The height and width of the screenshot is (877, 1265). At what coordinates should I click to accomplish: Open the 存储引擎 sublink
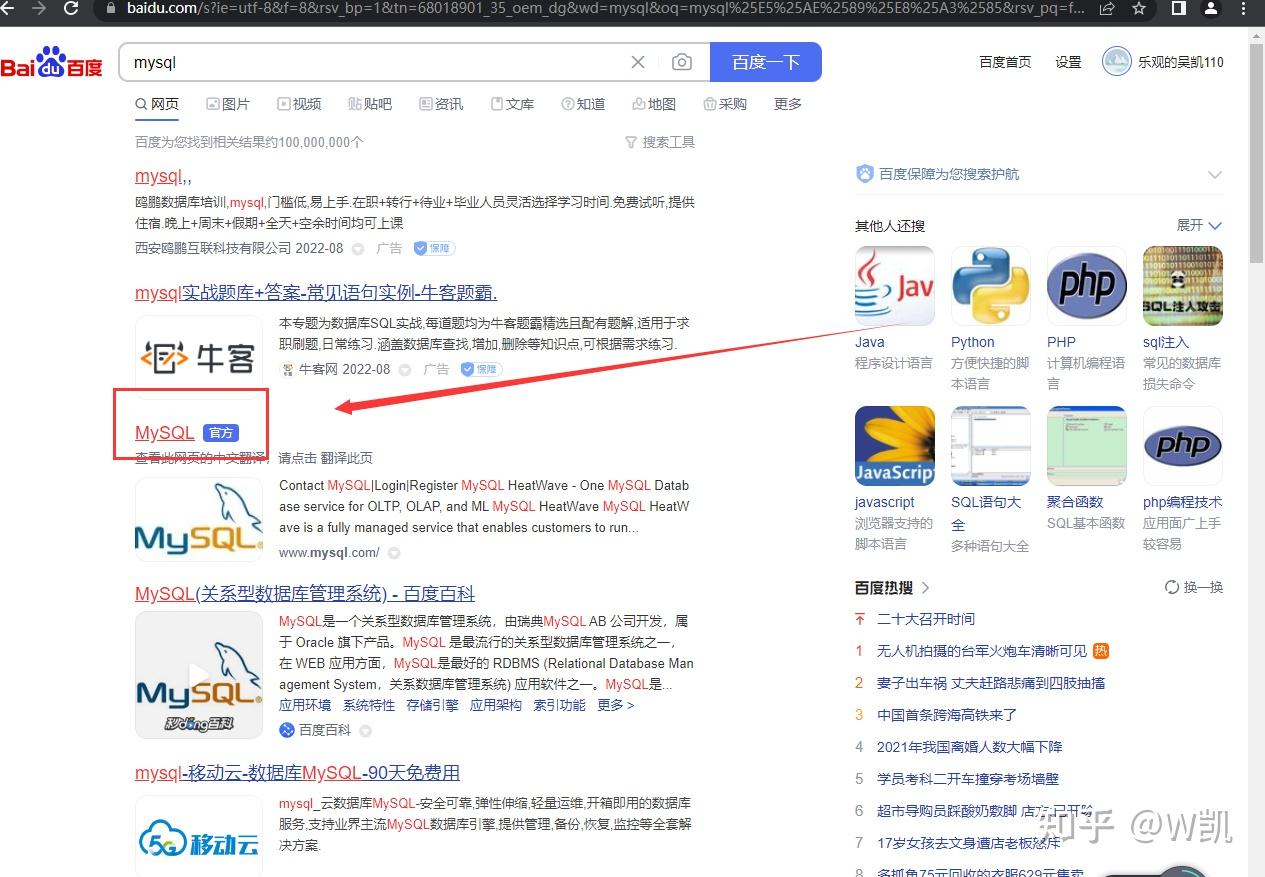click(432, 705)
